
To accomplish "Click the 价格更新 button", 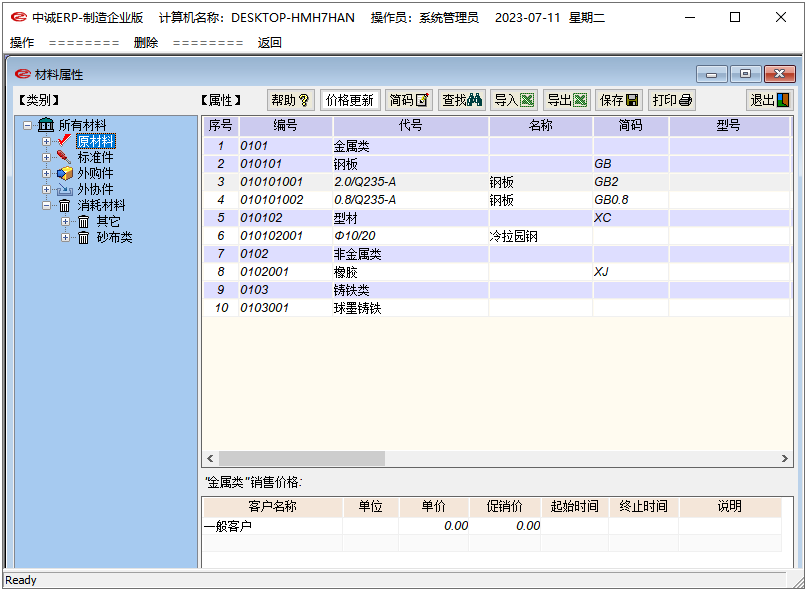I will pyautogui.click(x=350, y=100).
